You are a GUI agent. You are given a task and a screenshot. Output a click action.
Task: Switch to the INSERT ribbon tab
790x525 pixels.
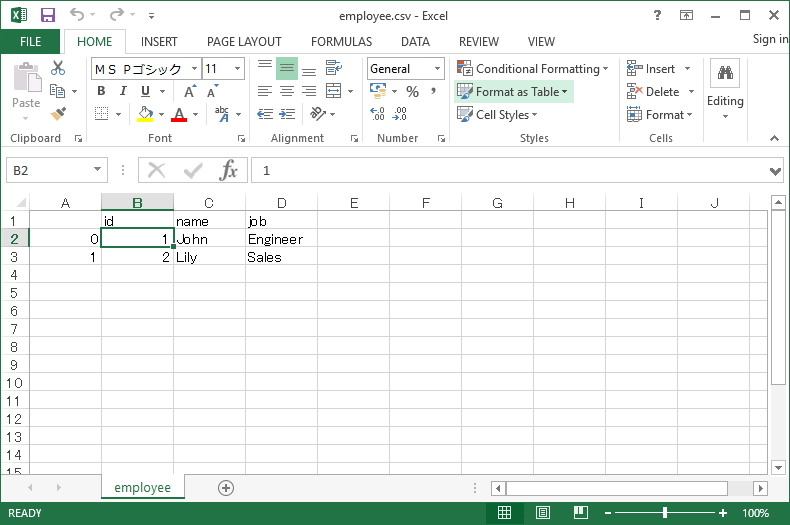(159, 42)
